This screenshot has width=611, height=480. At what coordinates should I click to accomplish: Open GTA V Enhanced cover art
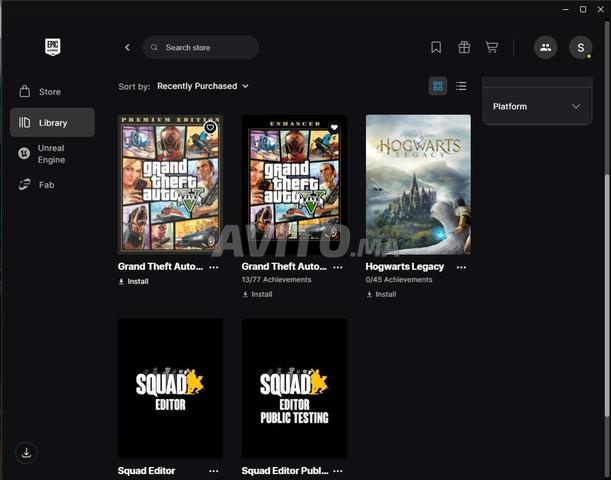coord(294,185)
